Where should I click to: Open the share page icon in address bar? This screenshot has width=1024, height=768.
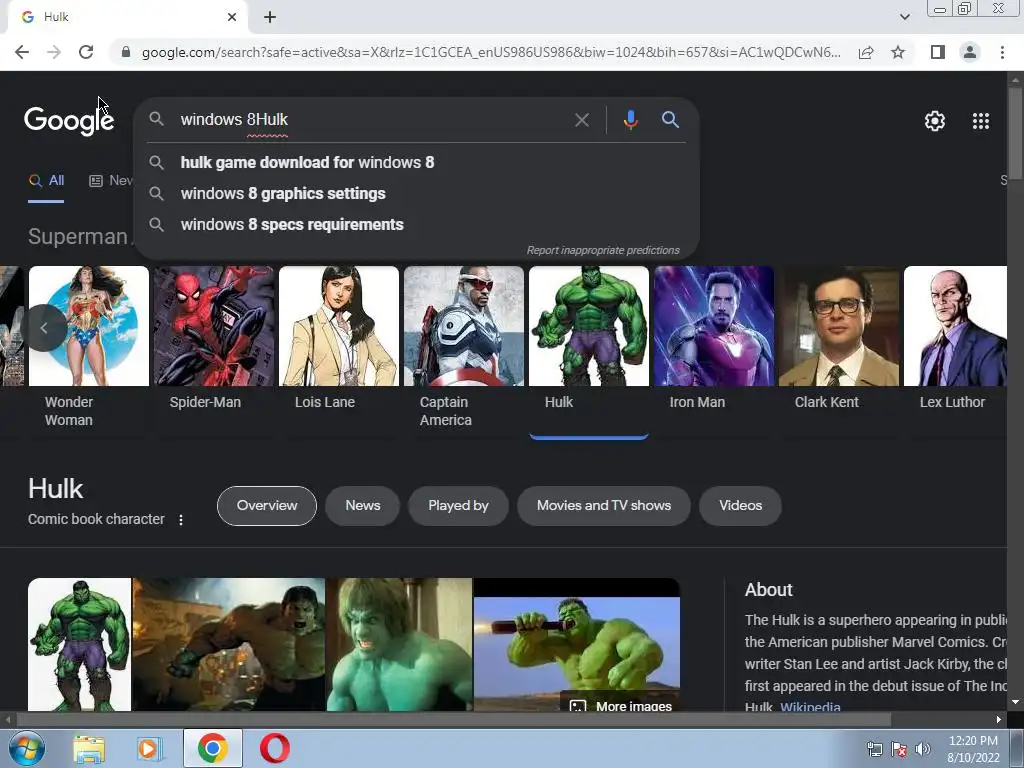pyautogui.click(x=866, y=52)
